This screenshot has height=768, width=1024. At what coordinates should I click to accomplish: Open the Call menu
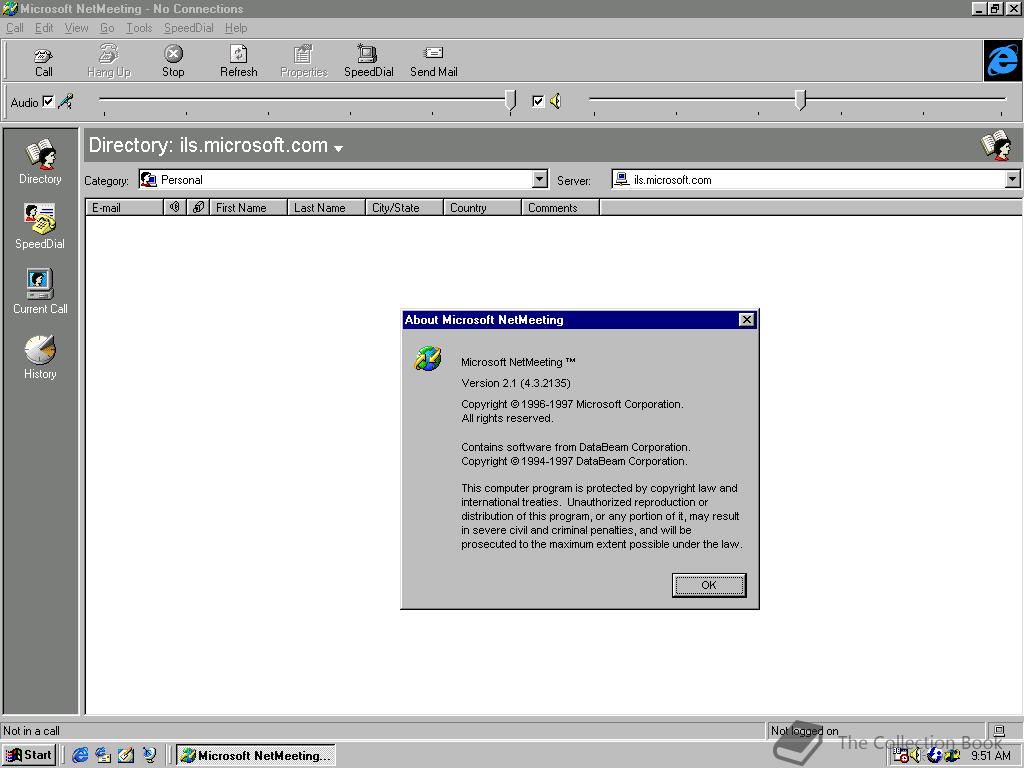(14, 28)
